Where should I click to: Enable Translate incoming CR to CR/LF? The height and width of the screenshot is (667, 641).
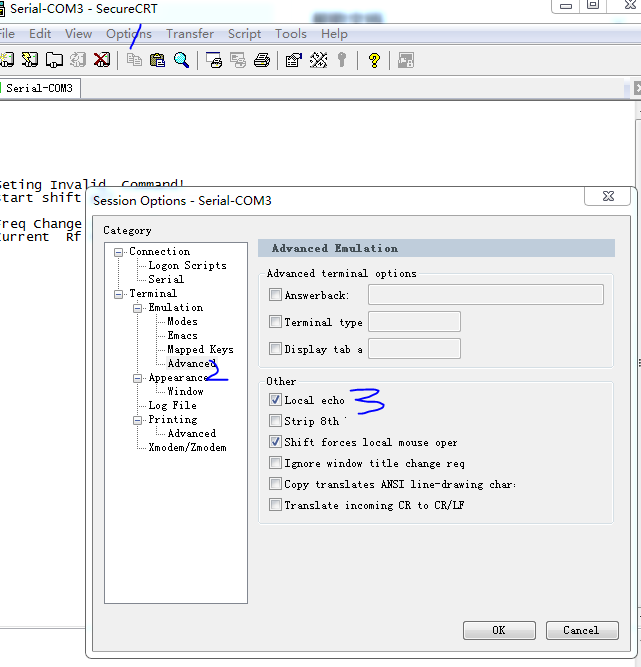click(275, 505)
